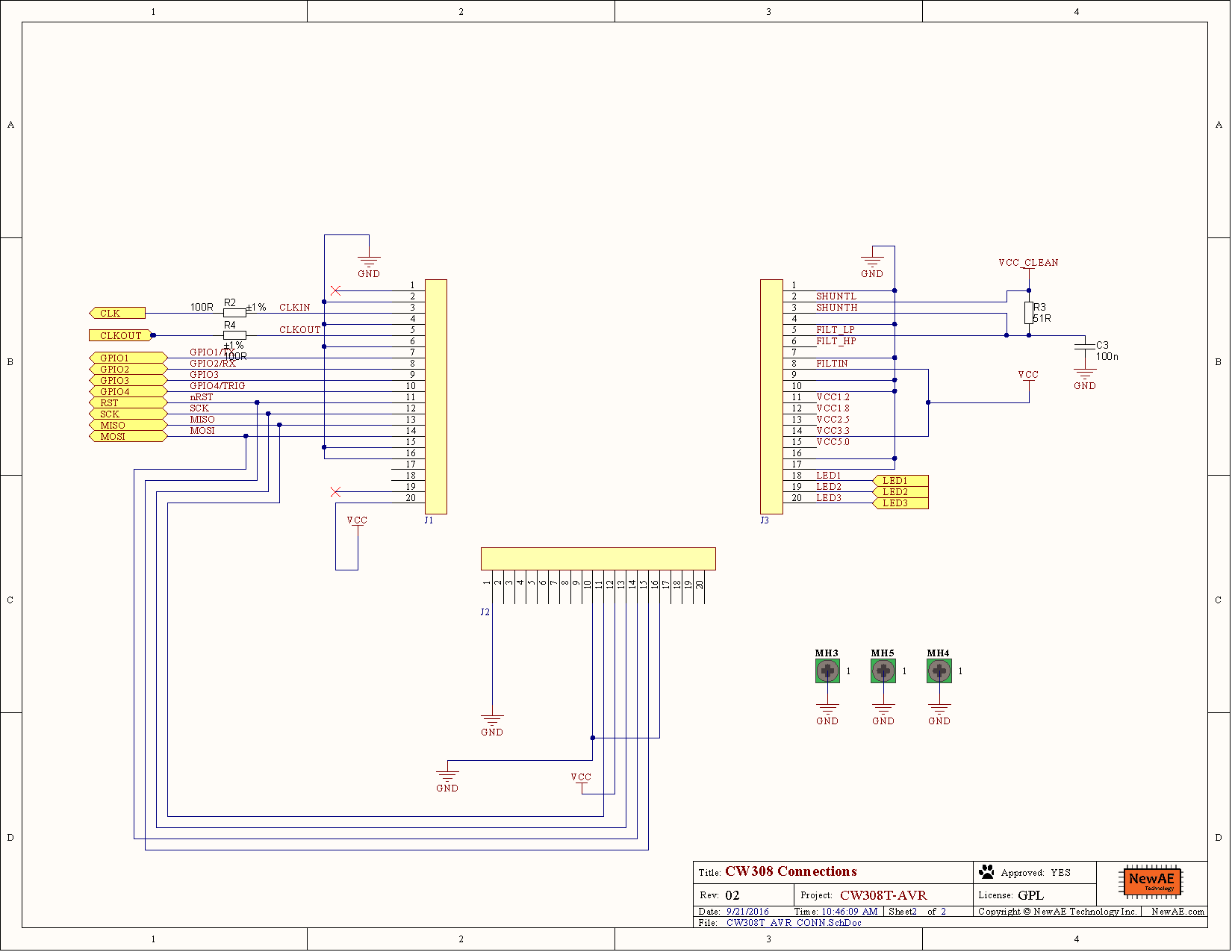This screenshot has height=952, width=1232.
Task: Click the SHUNTH net label
Action: (x=836, y=308)
